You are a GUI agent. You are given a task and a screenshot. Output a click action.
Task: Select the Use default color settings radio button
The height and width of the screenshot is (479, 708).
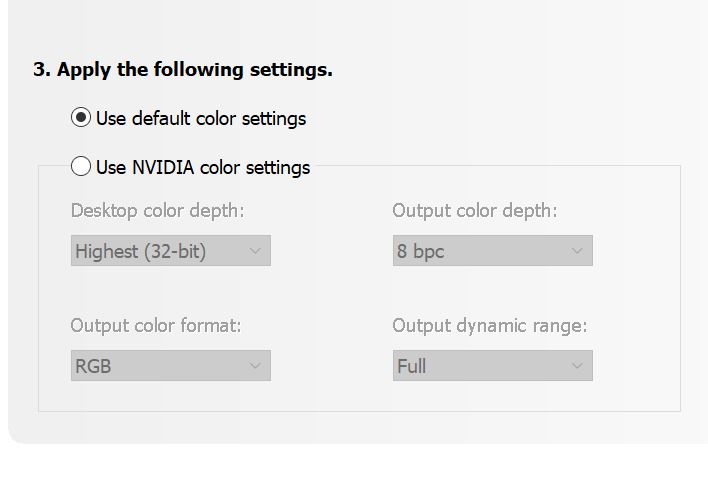(x=81, y=118)
